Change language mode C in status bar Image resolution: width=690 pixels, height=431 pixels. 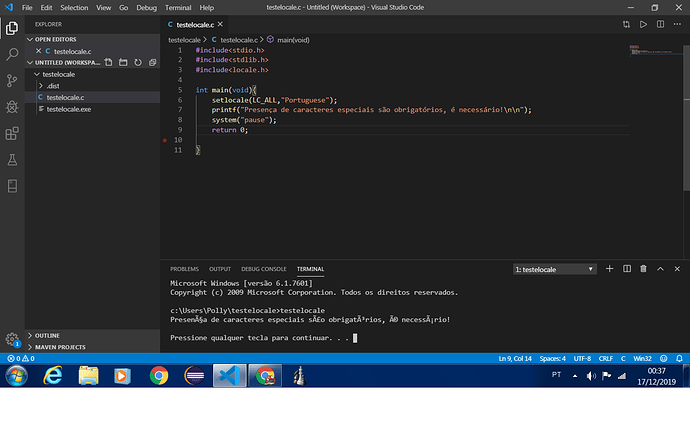(x=623, y=358)
